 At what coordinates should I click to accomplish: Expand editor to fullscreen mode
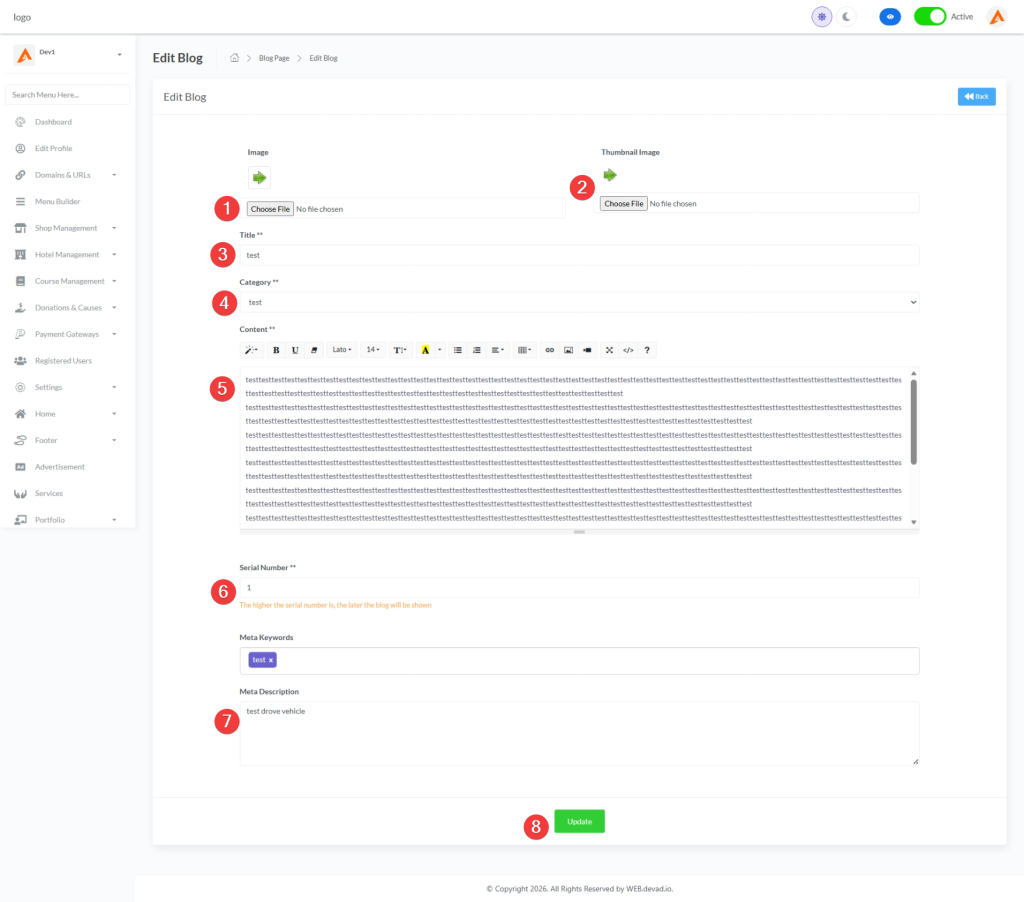pyautogui.click(x=609, y=350)
